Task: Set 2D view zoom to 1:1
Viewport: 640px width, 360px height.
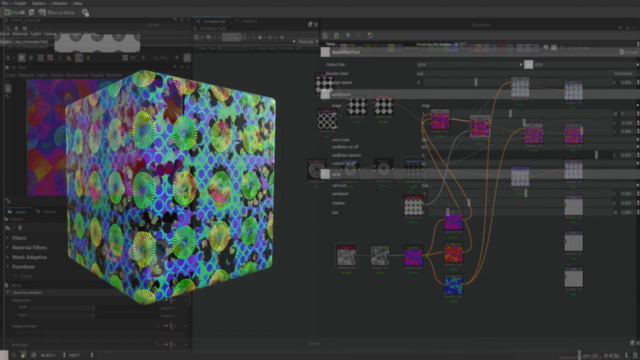Action: (133, 58)
